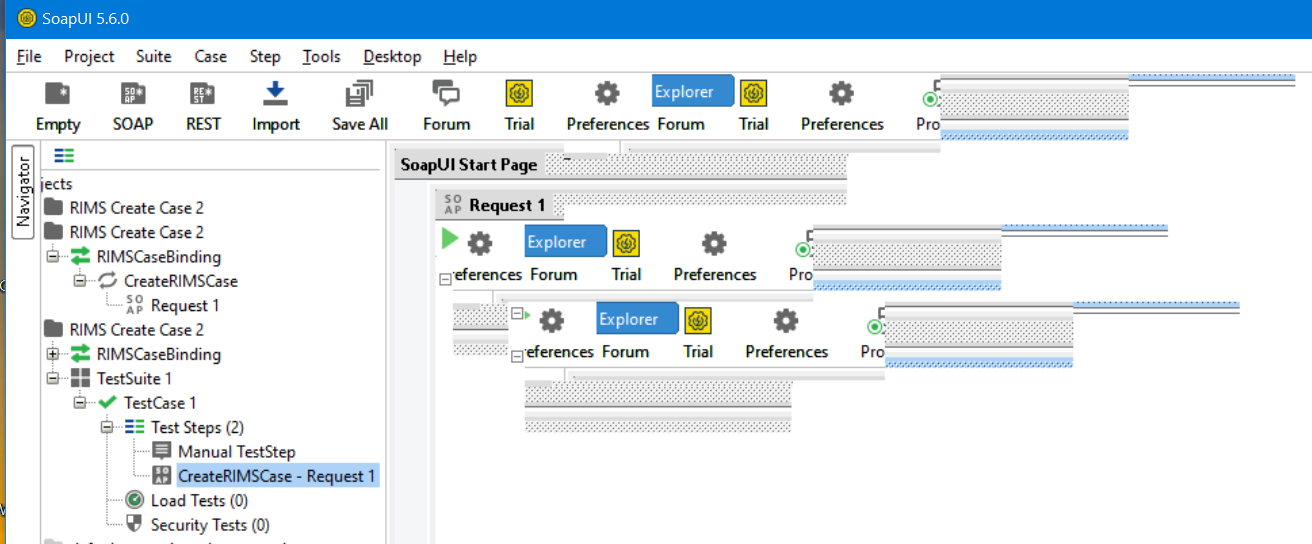This screenshot has height=544, width=1312.
Task: Select TestSuite 1 in the navigator
Action: coord(134,379)
